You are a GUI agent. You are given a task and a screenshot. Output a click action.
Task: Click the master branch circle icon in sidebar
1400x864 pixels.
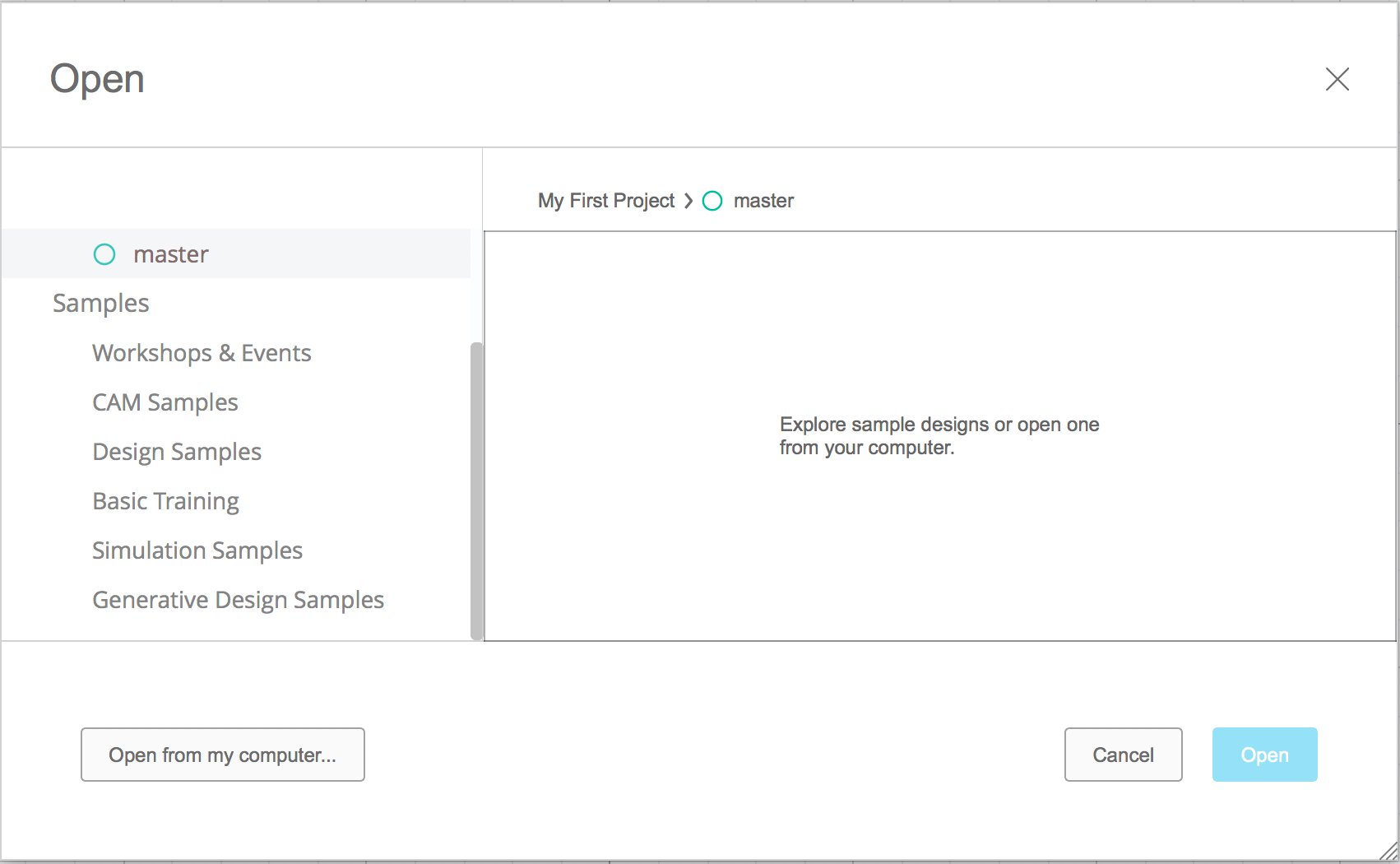pyautogui.click(x=104, y=254)
